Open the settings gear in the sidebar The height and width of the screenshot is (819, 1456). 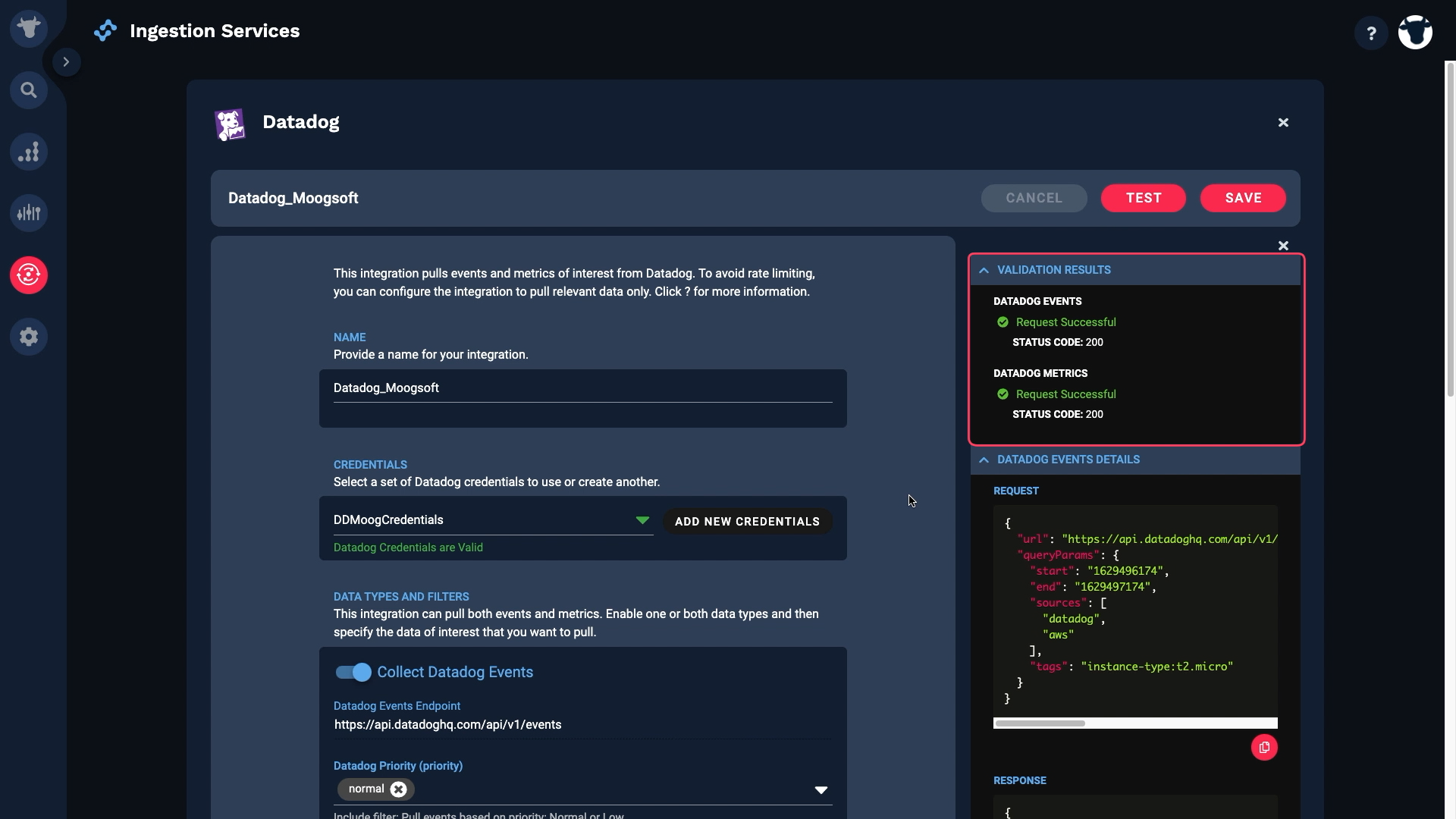(x=29, y=336)
